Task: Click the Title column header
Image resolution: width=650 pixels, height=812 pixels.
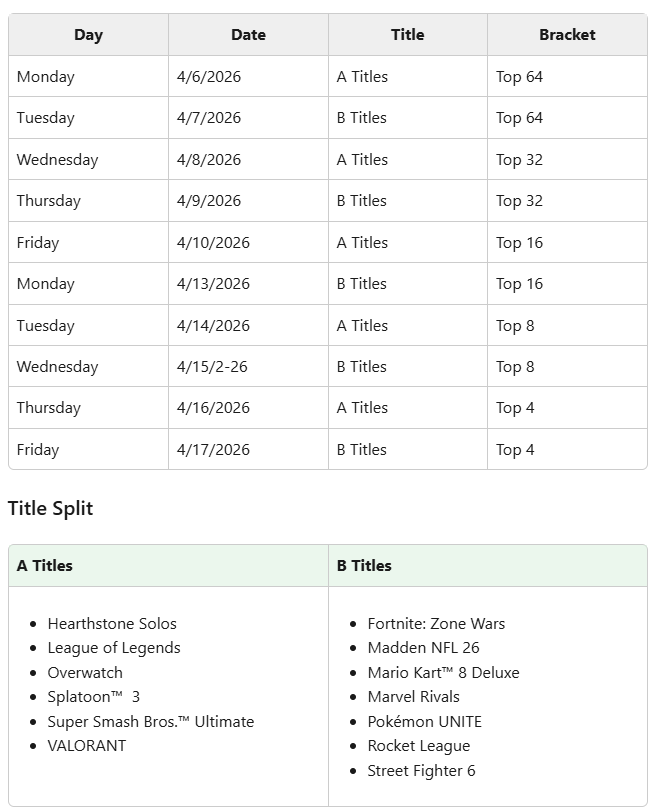Action: [407, 35]
